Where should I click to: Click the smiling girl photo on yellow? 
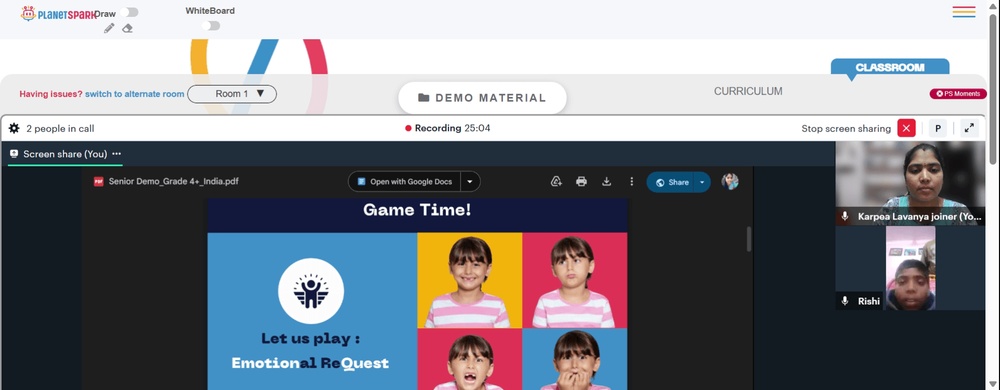click(470, 280)
